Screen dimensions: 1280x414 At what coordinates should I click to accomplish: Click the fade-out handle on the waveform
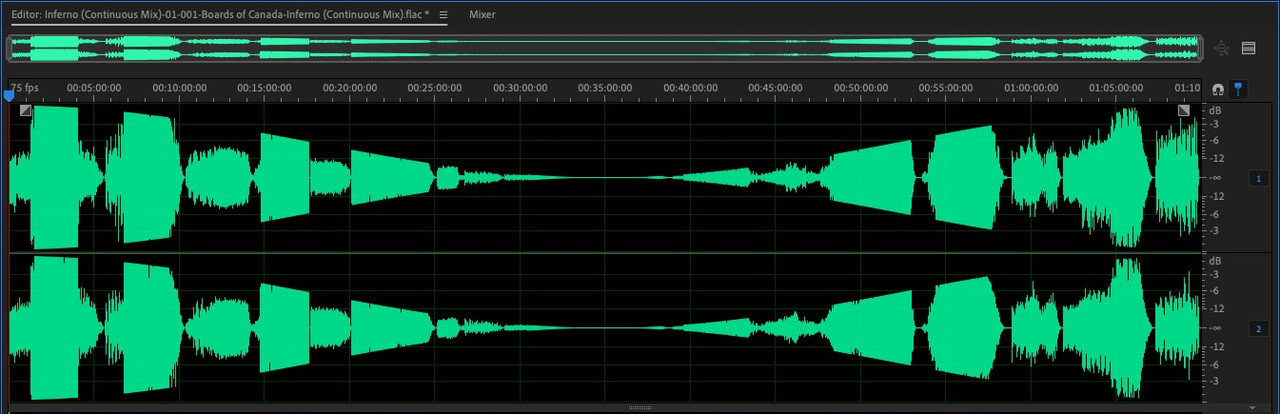tap(1184, 110)
